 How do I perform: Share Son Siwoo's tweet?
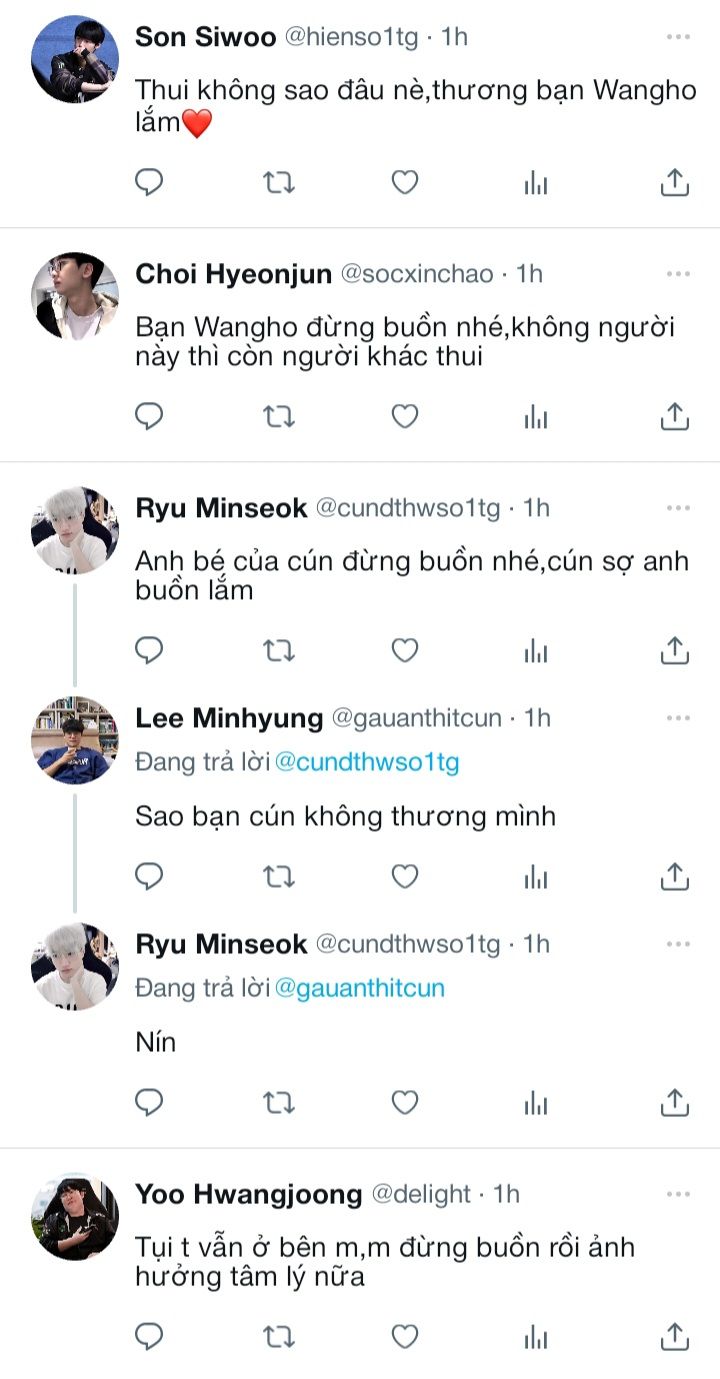pyautogui.click(x=675, y=182)
